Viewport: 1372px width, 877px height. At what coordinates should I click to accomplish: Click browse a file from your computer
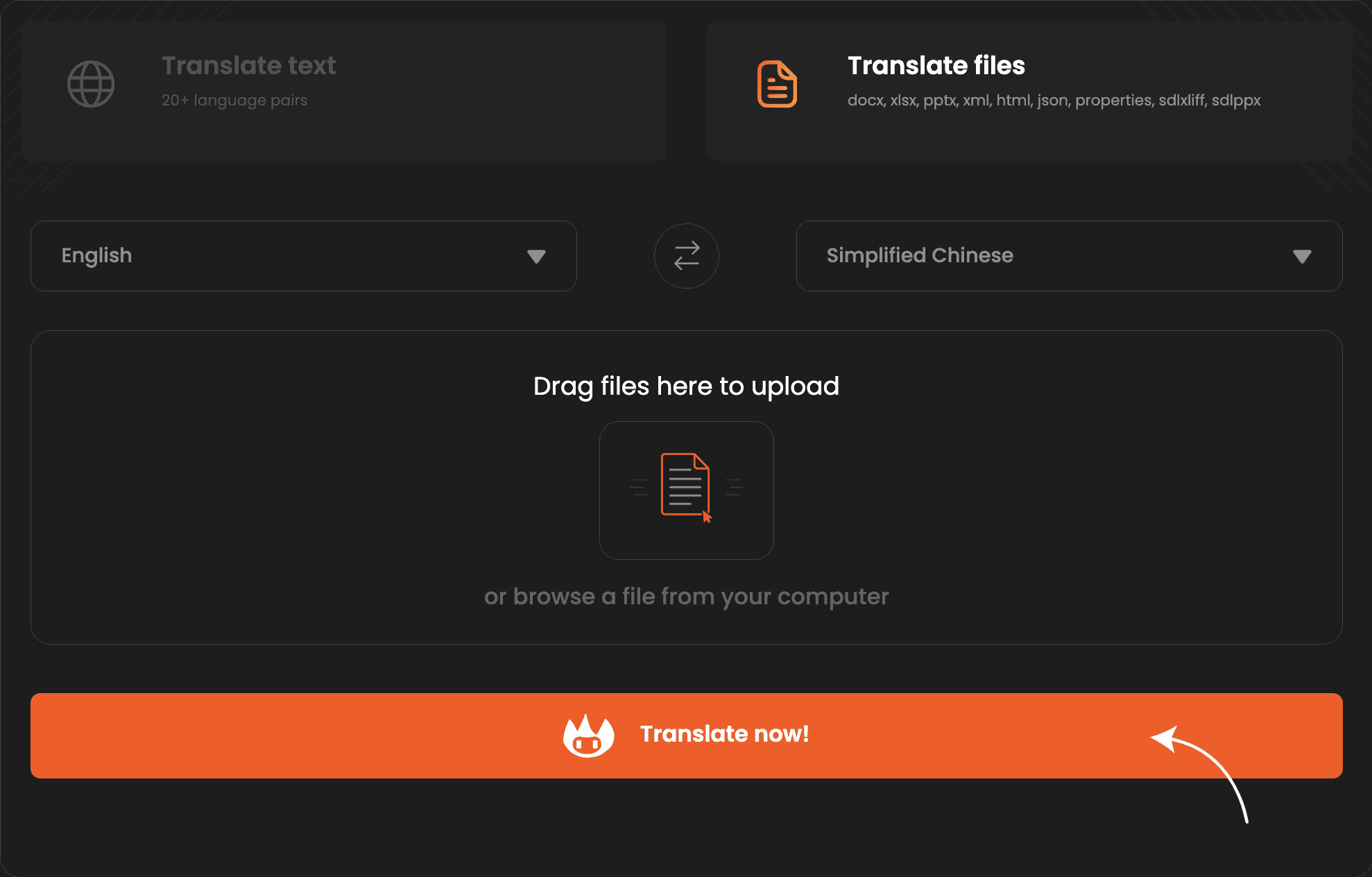click(x=686, y=597)
